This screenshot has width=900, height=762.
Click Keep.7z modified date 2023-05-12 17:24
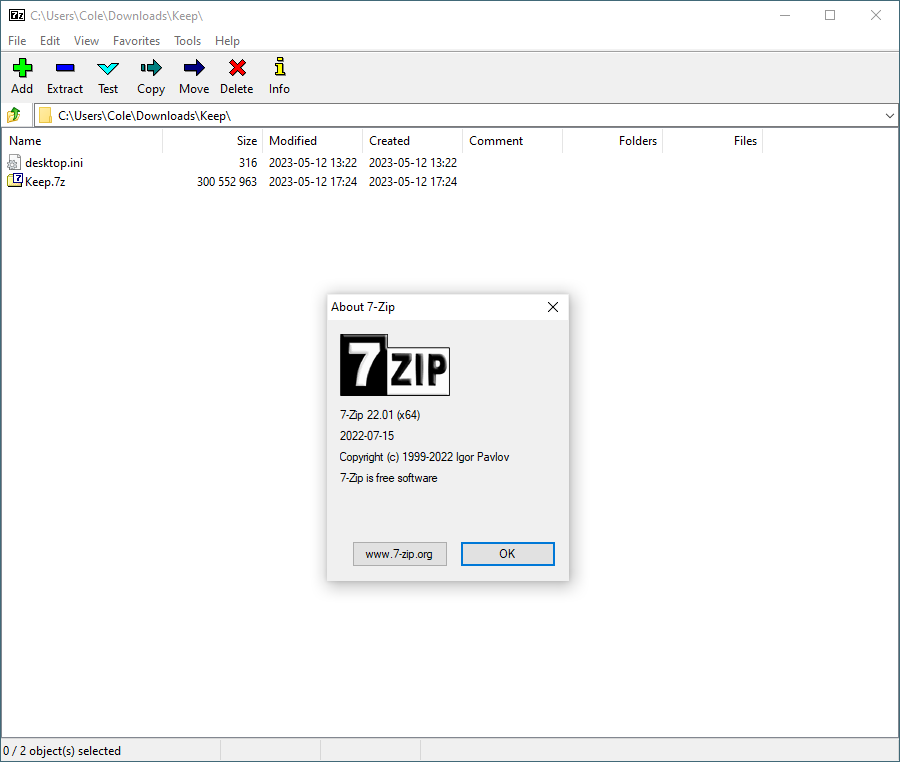pos(313,182)
